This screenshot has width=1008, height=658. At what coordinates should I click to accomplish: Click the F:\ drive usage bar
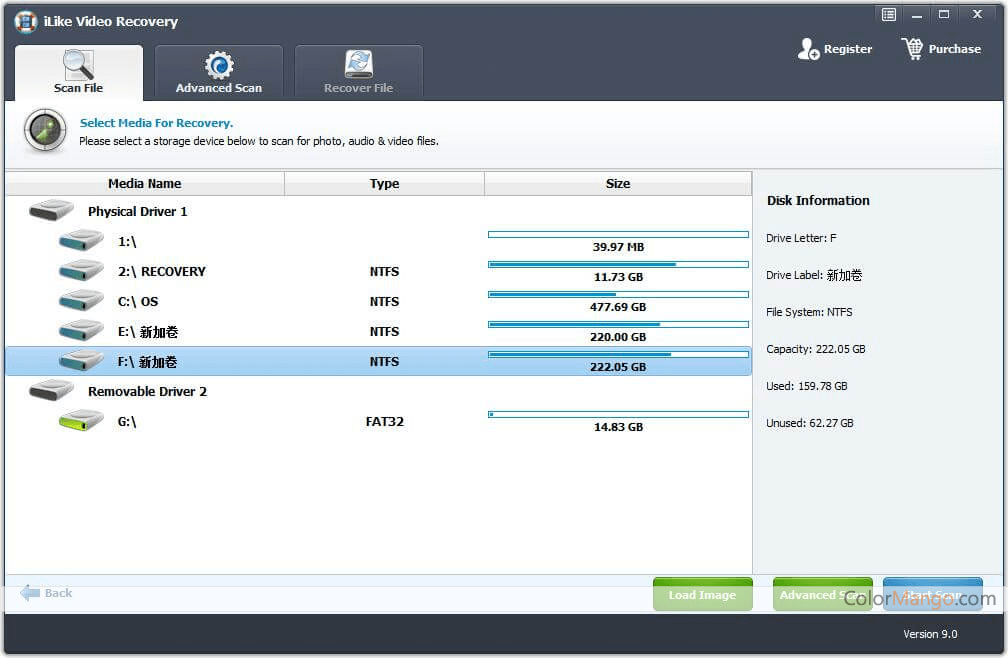tap(618, 354)
